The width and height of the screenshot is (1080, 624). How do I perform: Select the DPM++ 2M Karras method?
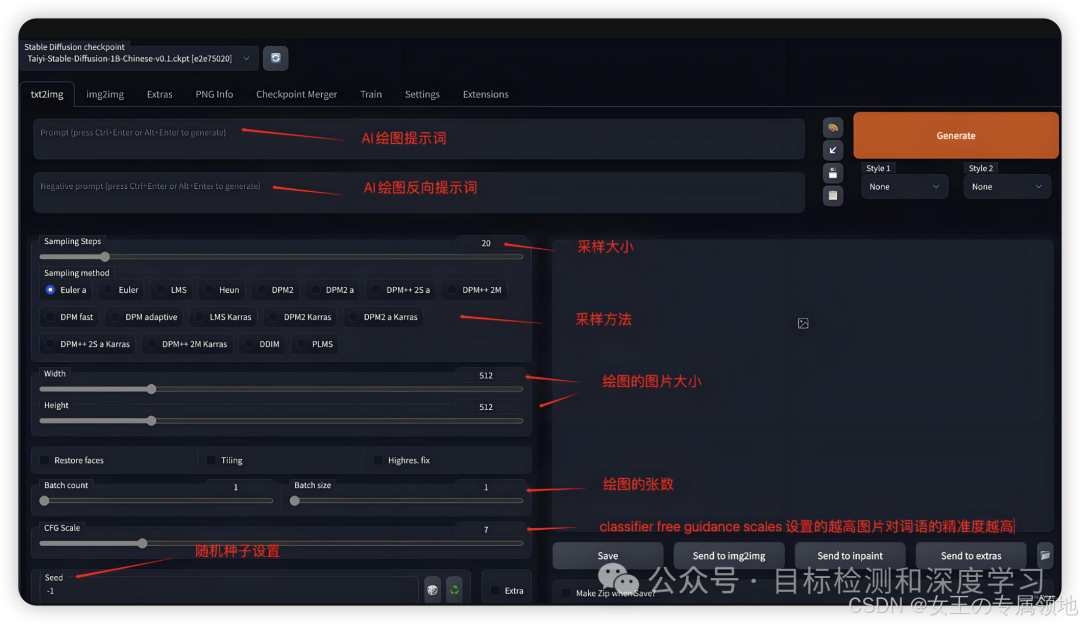[187, 344]
